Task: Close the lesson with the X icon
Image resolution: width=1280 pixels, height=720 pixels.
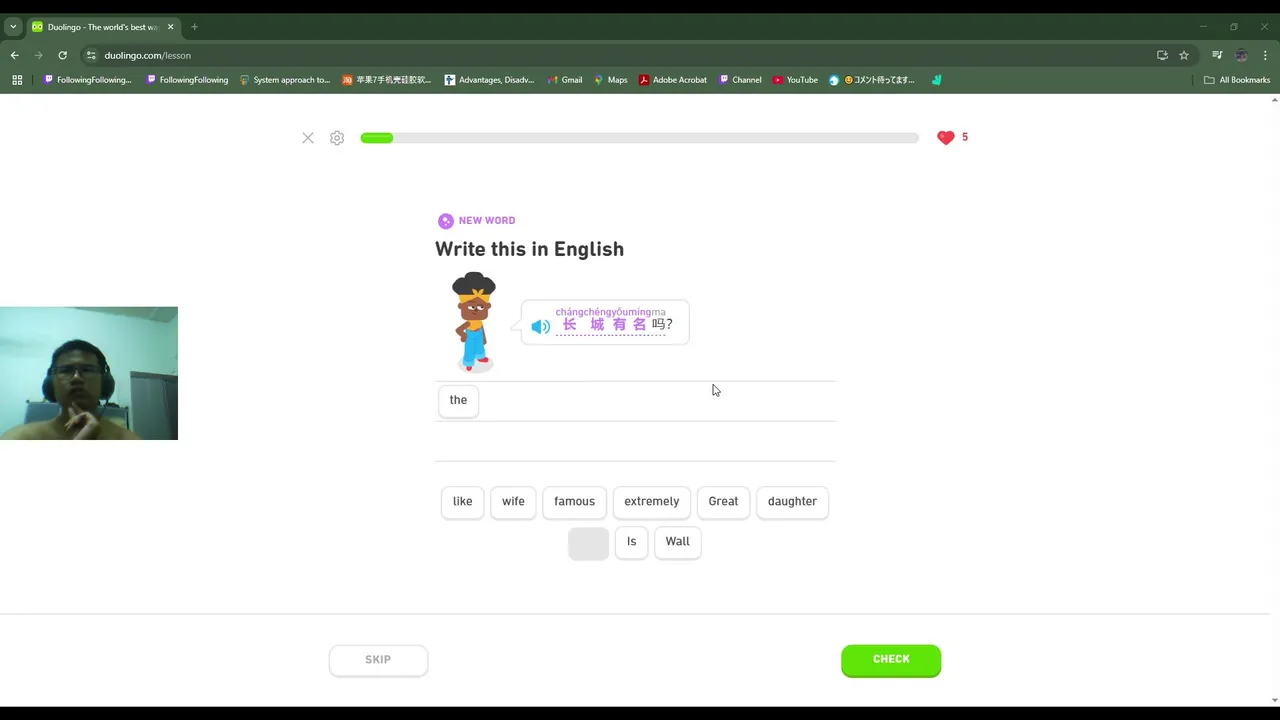Action: [308, 138]
